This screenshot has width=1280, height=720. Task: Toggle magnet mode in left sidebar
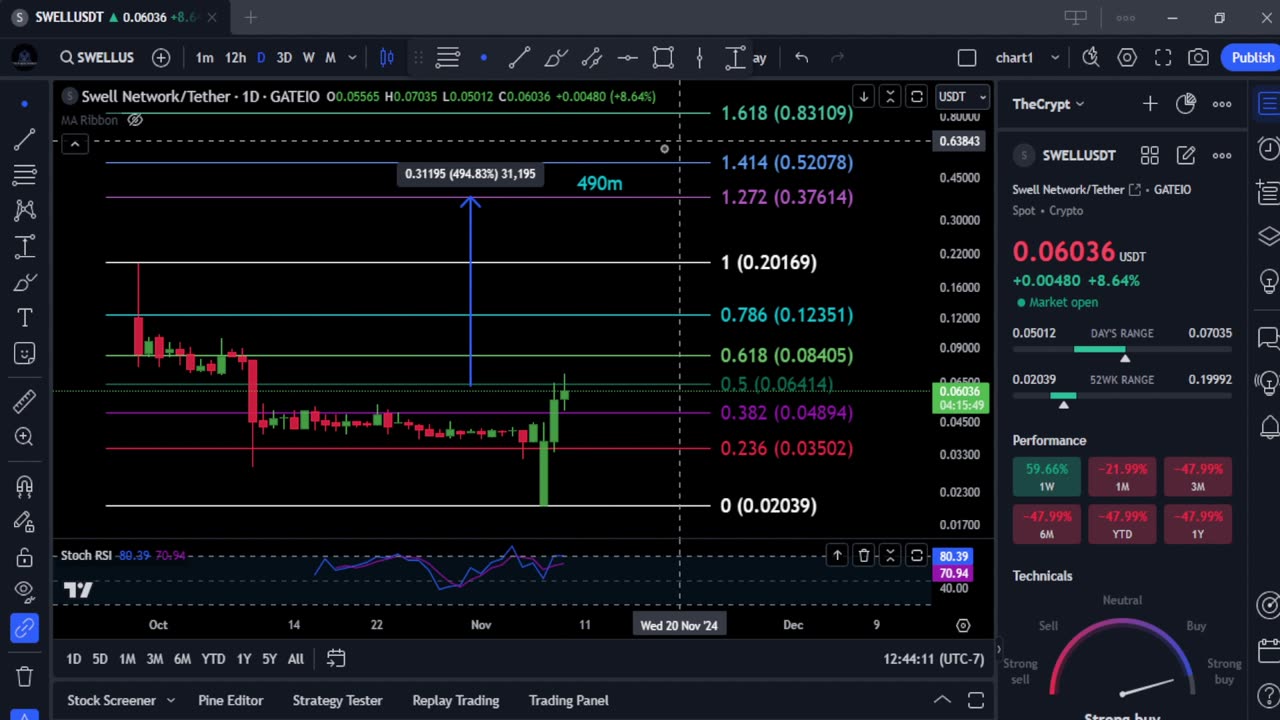pyautogui.click(x=25, y=487)
